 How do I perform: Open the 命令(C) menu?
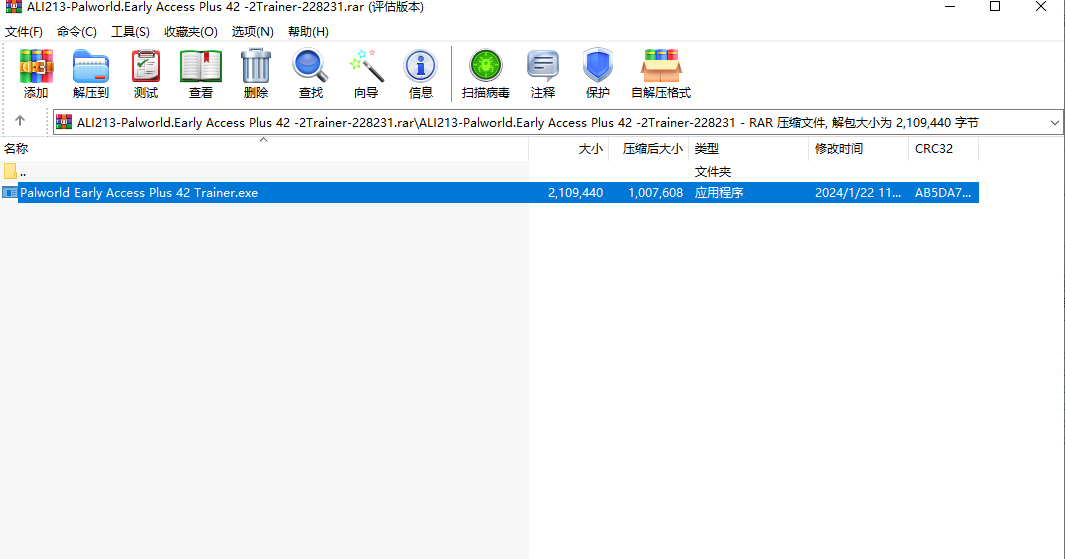(77, 32)
